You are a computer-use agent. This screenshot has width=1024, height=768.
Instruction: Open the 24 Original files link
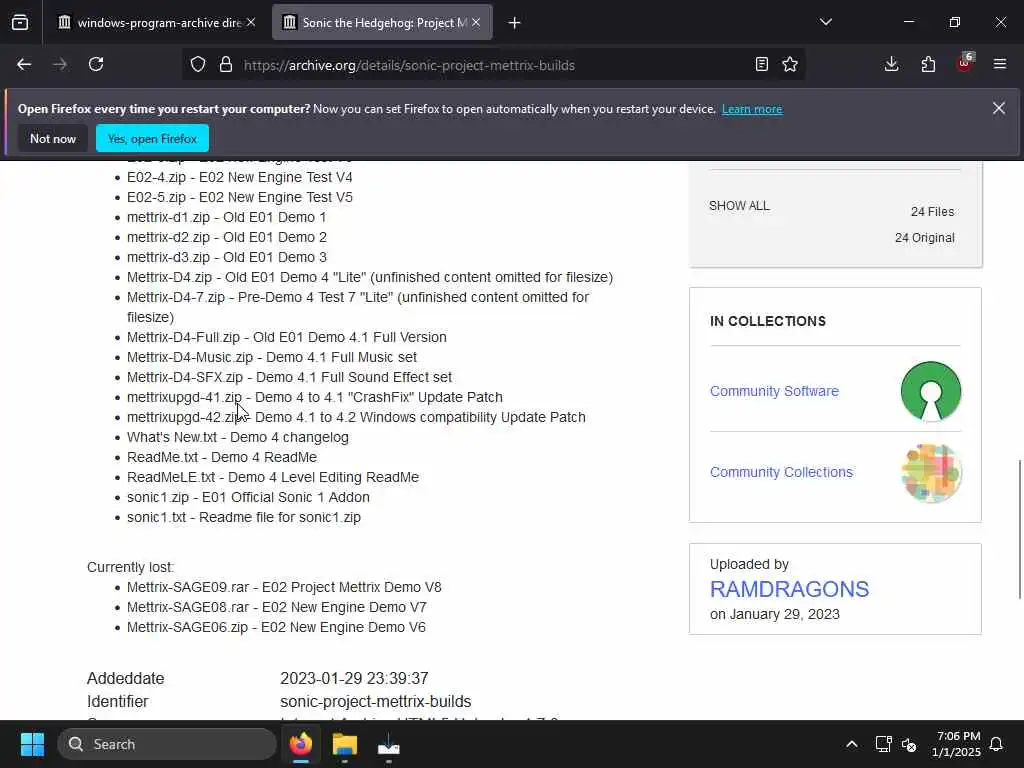click(924, 238)
